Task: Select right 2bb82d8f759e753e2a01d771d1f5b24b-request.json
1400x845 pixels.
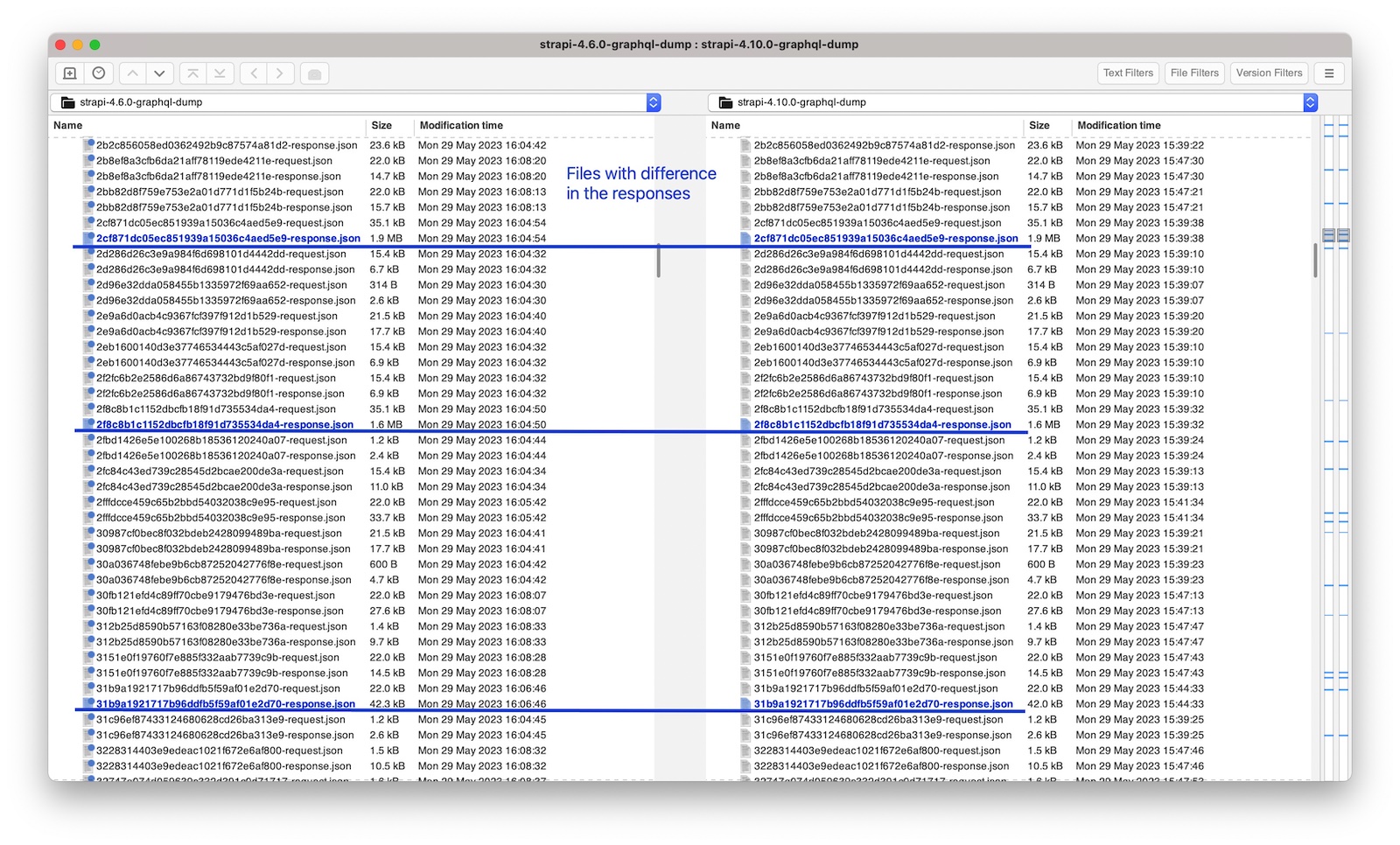Action: tap(878, 192)
